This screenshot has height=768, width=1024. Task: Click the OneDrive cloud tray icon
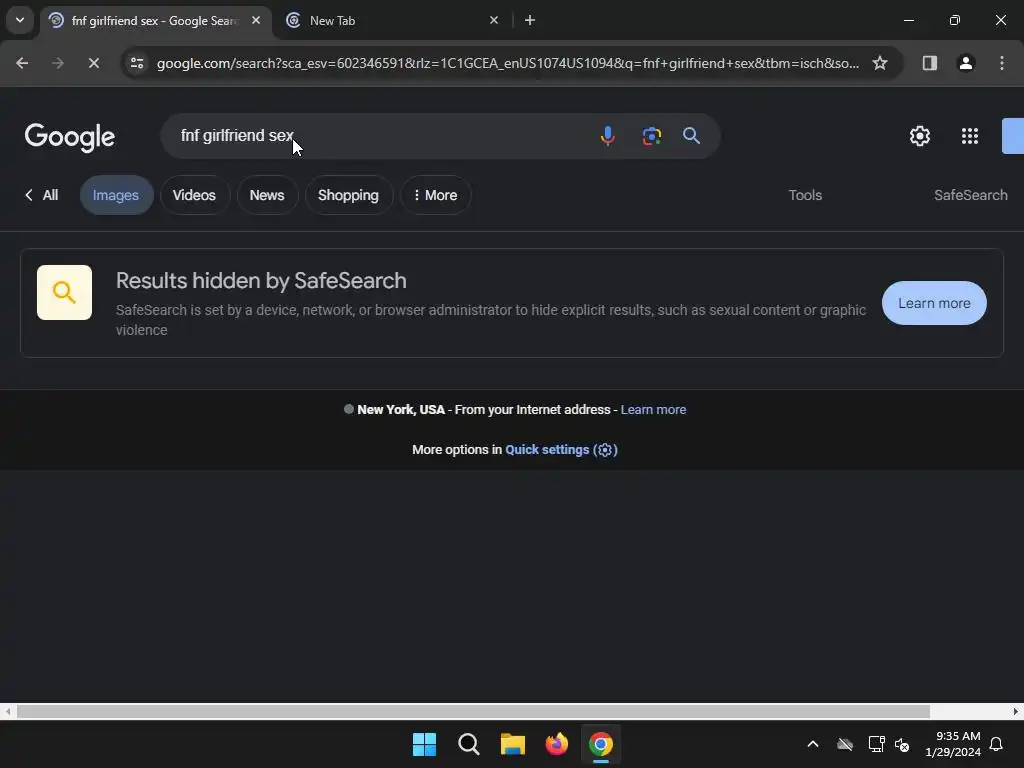coord(845,744)
